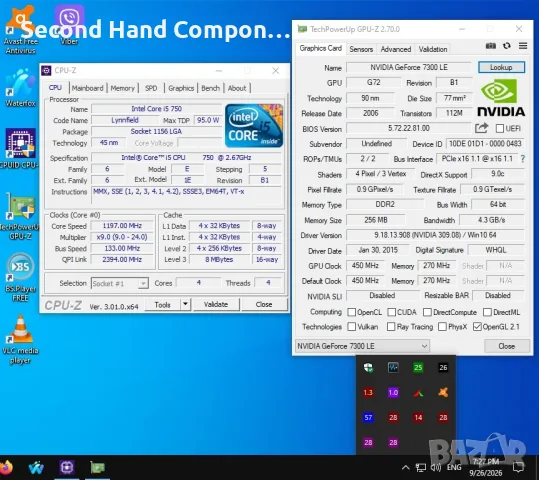Open VLC media player desktop shortcut
Screen dimensions: 539x480
[20, 339]
